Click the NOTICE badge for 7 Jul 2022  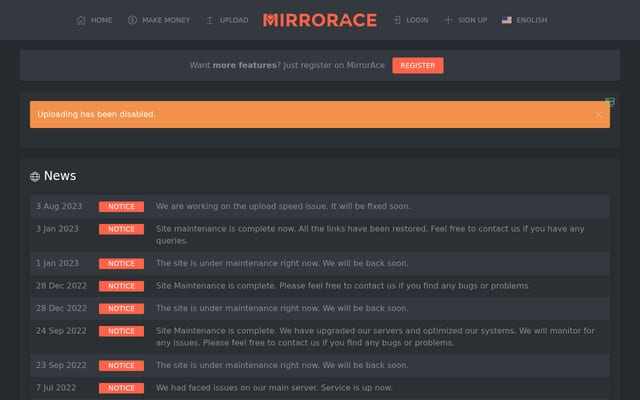pos(121,388)
